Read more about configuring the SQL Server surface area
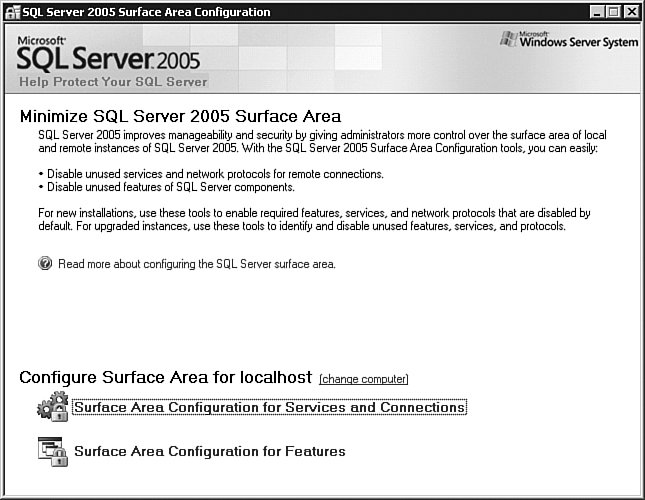Image resolution: width=645 pixels, height=500 pixels. pos(197,264)
